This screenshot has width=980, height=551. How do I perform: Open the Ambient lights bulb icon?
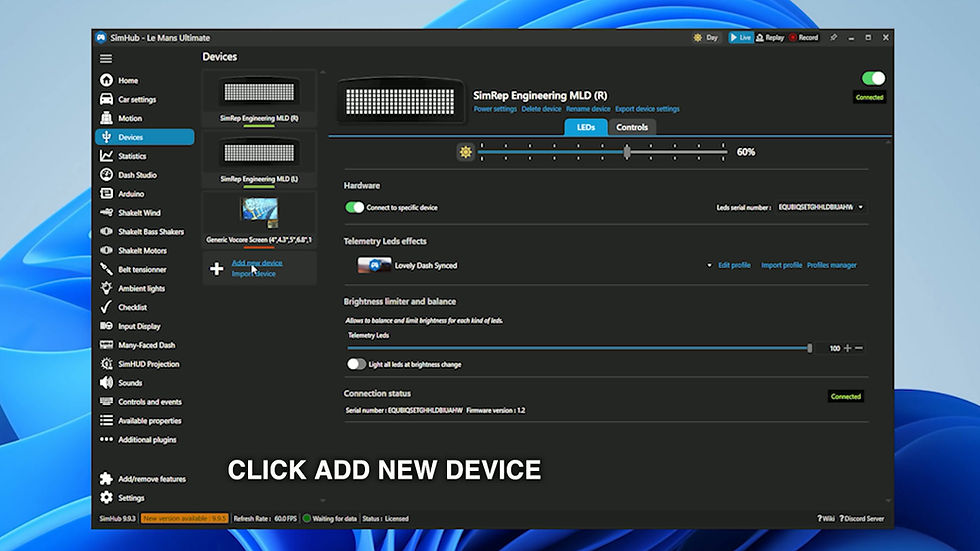coord(106,288)
